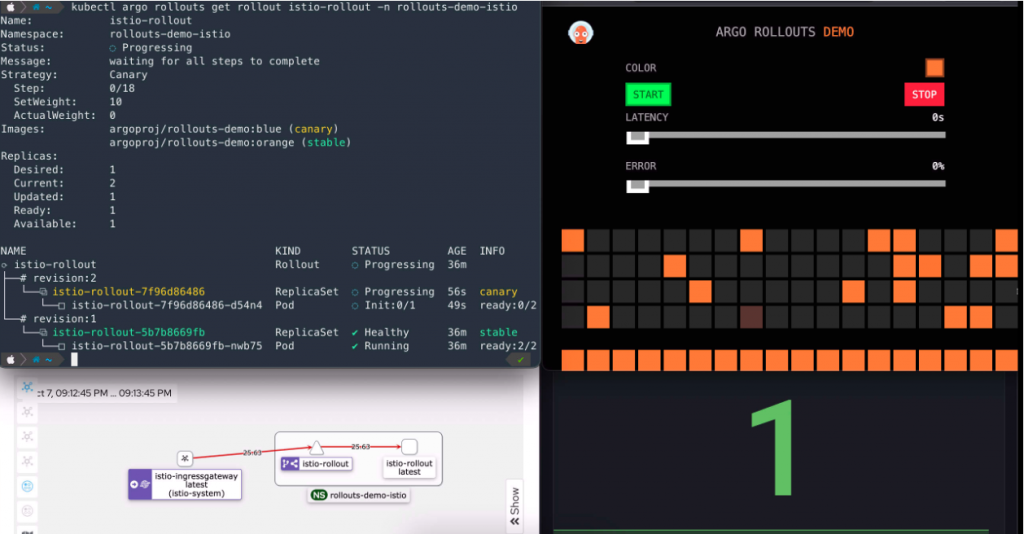This screenshot has height=534, width=1024.
Task: Select the square workload node istio-rollout latest
Action: tap(409, 447)
